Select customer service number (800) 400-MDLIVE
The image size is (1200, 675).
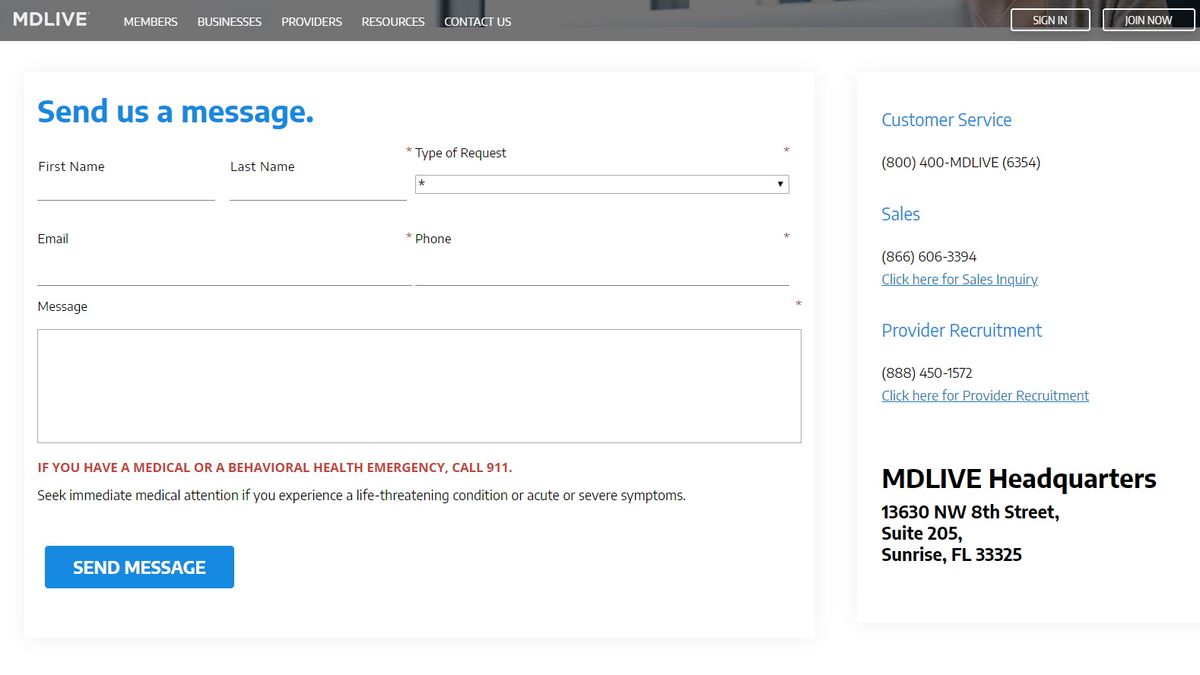961,162
